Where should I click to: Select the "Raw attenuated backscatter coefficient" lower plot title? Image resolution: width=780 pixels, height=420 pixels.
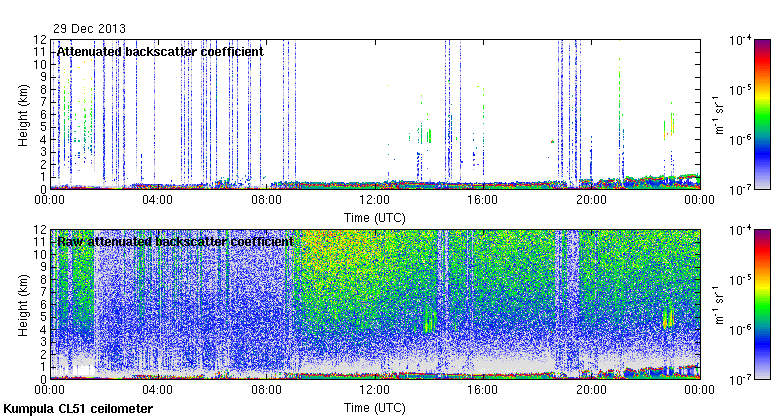click(x=175, y=242)
